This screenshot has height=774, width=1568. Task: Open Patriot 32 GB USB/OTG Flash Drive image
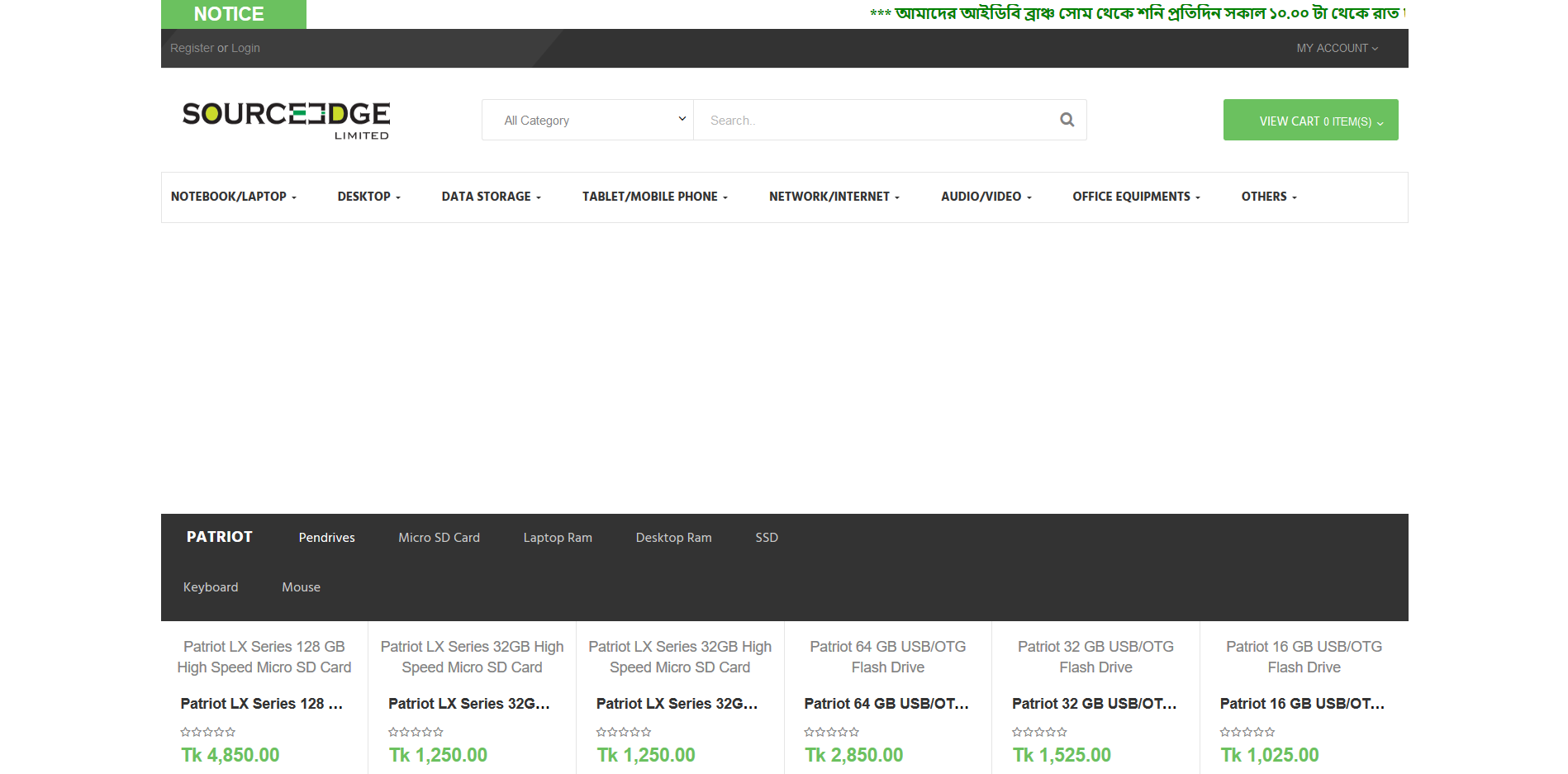(1096, 657)
